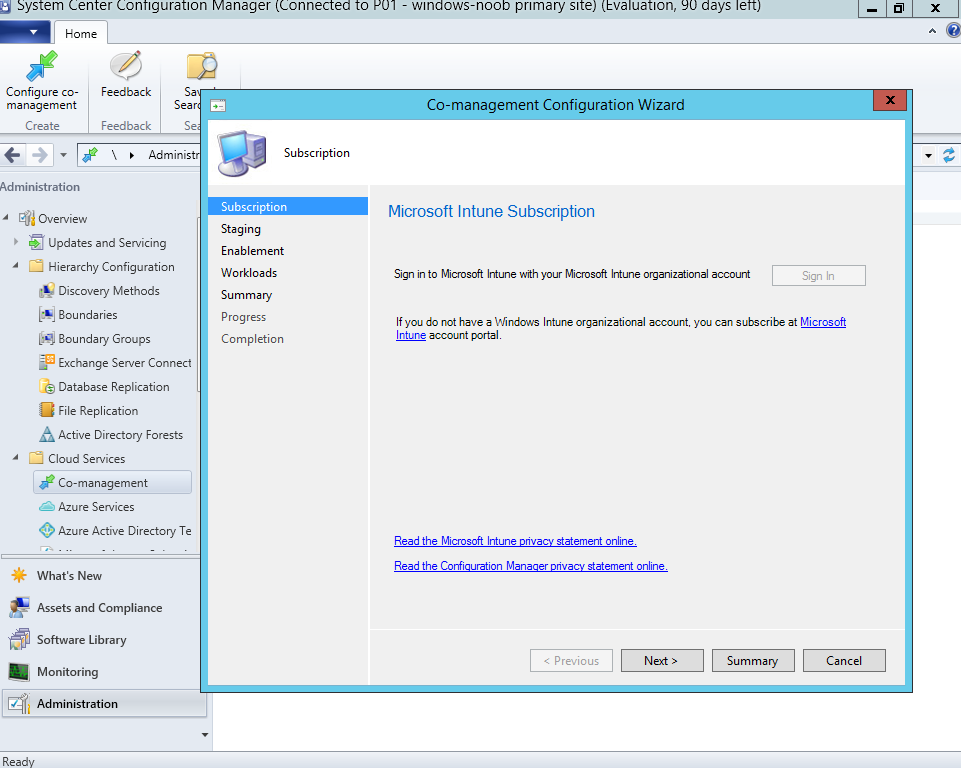Click the Discovery Methods icon
The image size is (961, 768).
(47, 291)
